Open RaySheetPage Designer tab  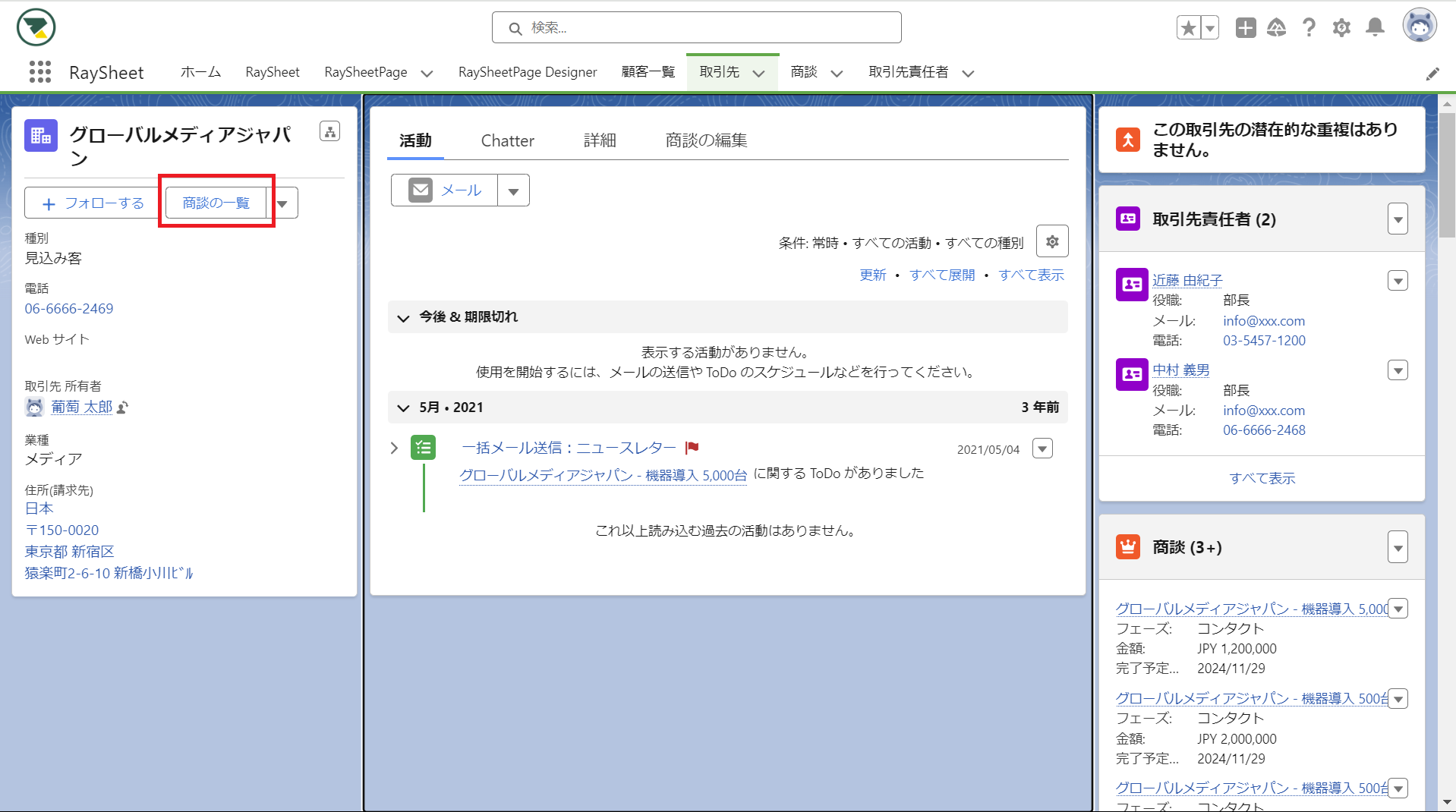click(528, 72)
